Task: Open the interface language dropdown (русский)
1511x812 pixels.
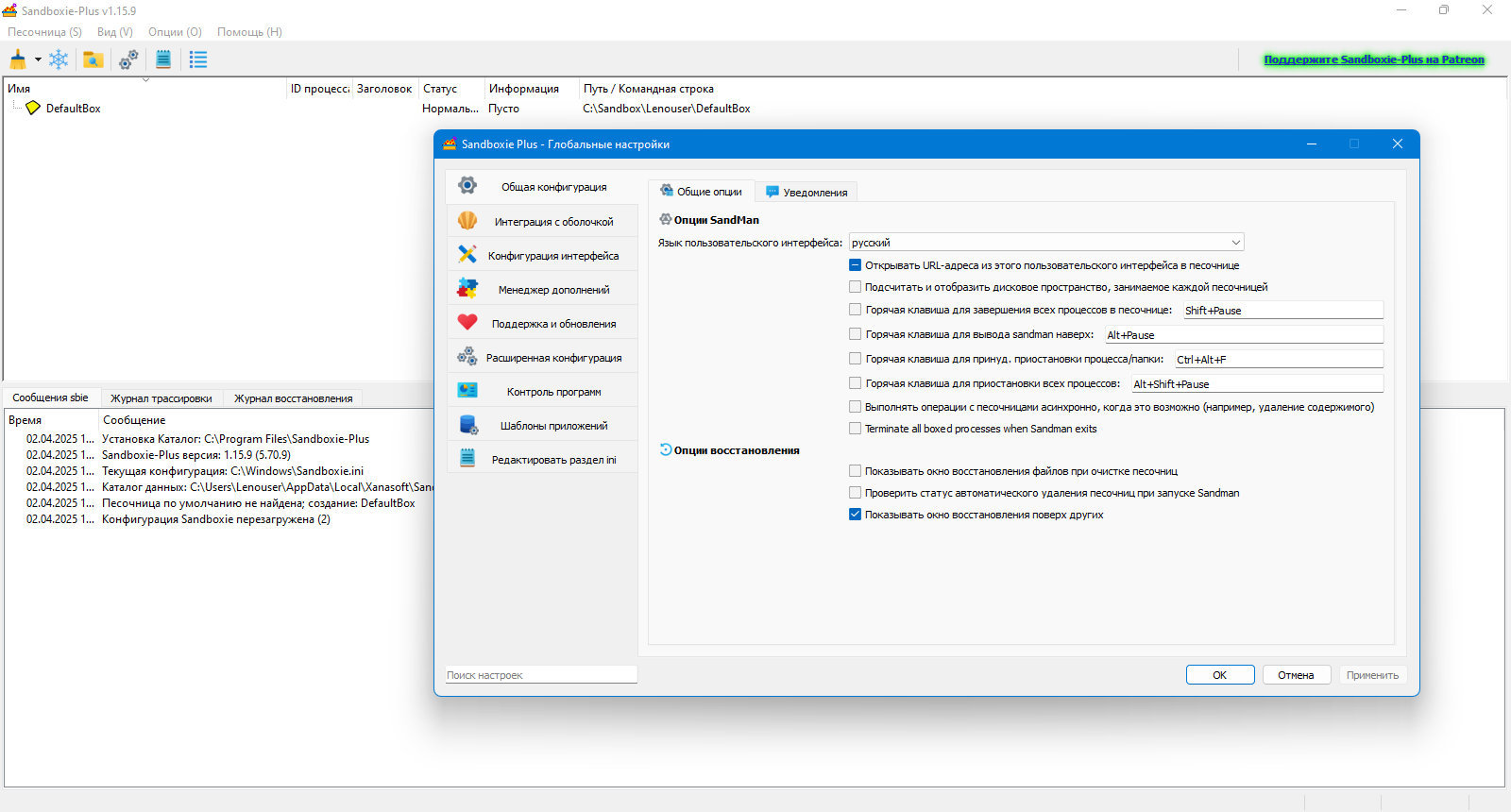Action: coord(1046,243)
